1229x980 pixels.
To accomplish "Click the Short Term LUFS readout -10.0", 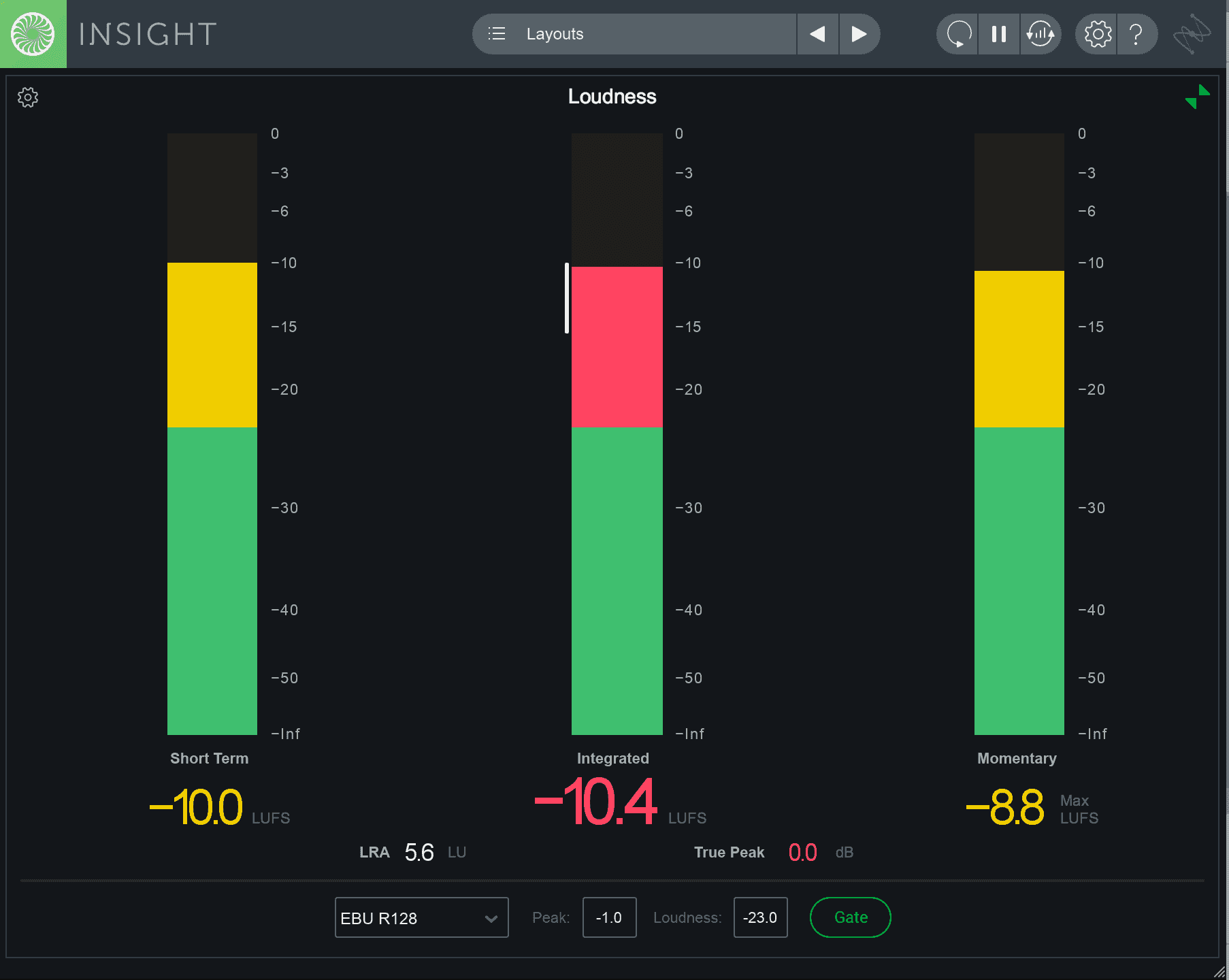I will (x=196, y=808).
